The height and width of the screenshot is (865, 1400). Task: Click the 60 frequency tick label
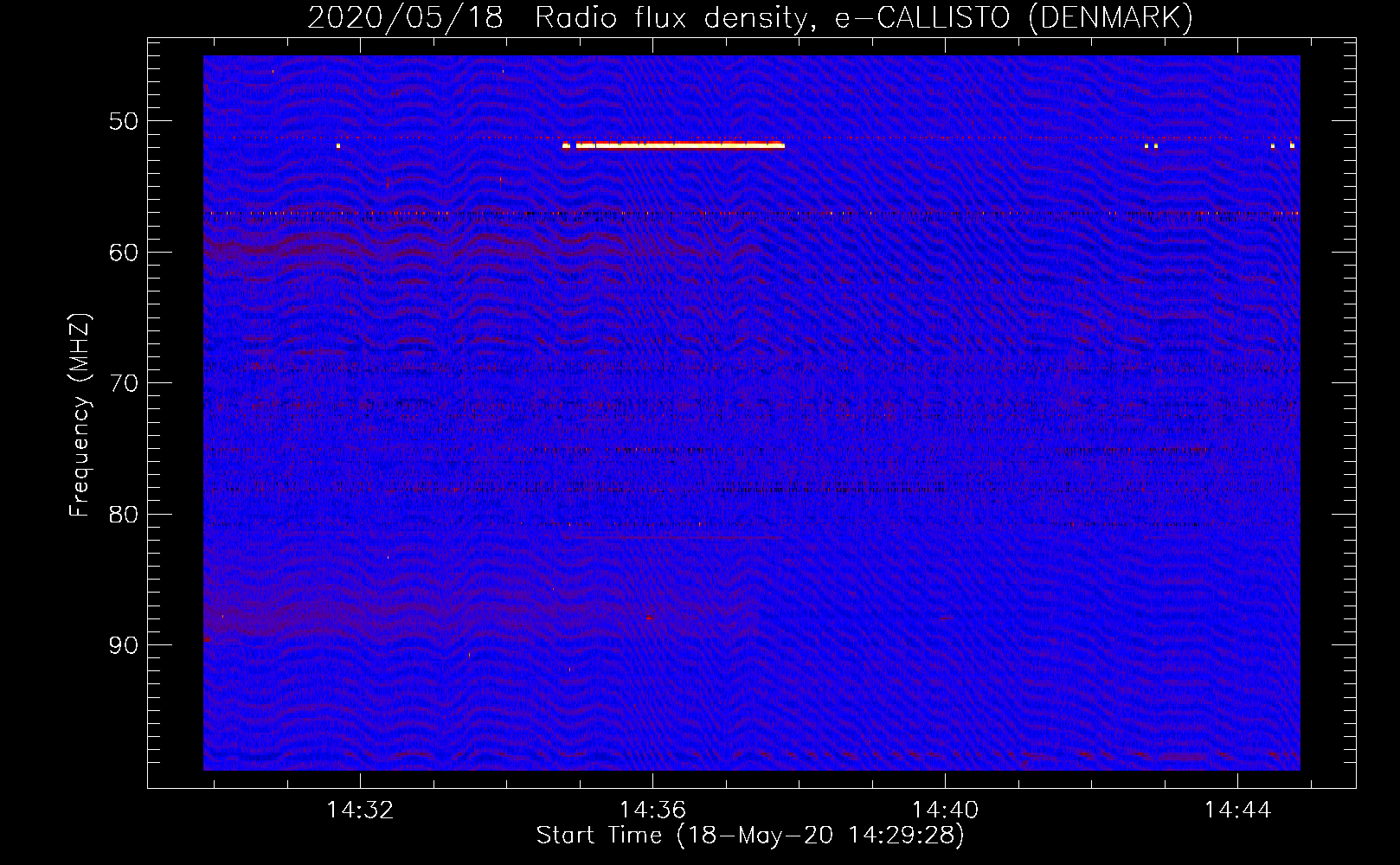(124, 253)
